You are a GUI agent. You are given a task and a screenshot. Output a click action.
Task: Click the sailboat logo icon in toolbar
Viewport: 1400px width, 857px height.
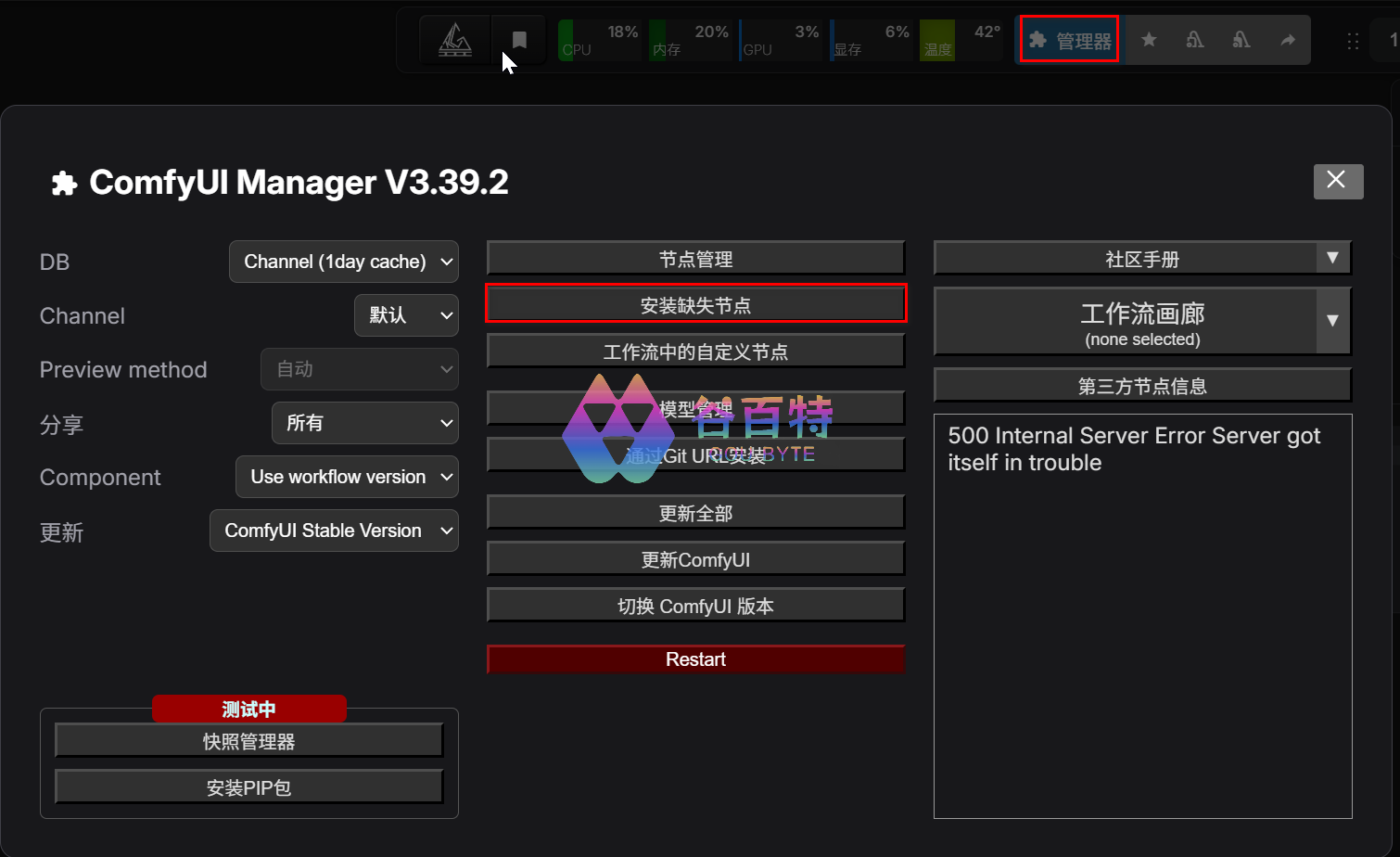(x=454, y=40)
